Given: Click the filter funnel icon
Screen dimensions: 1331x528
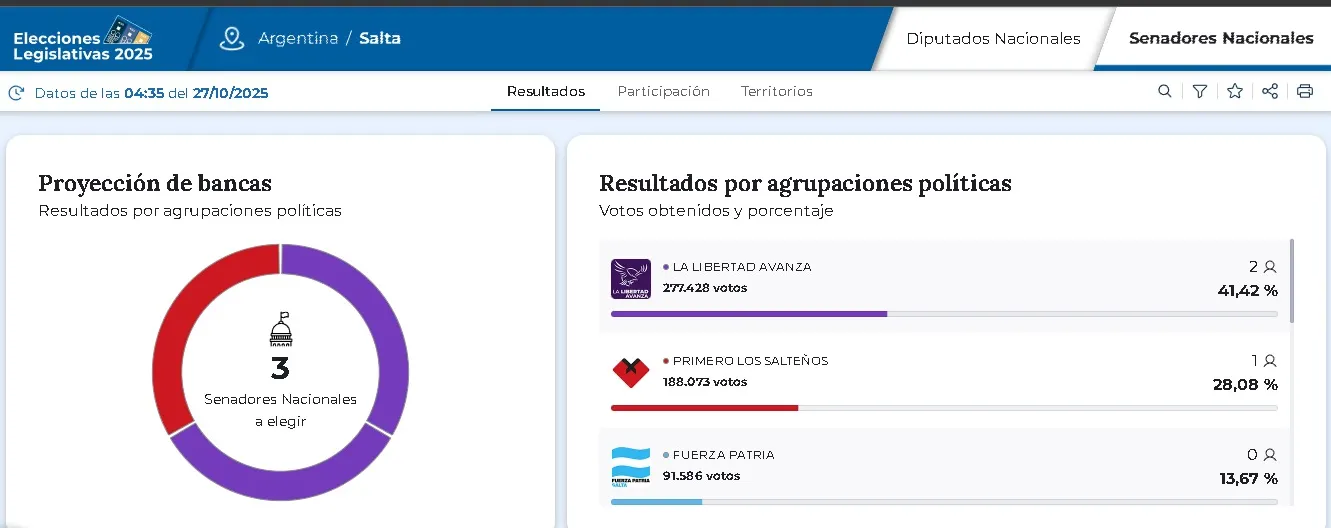Looking at the screenshot, I should point(1200,91).
